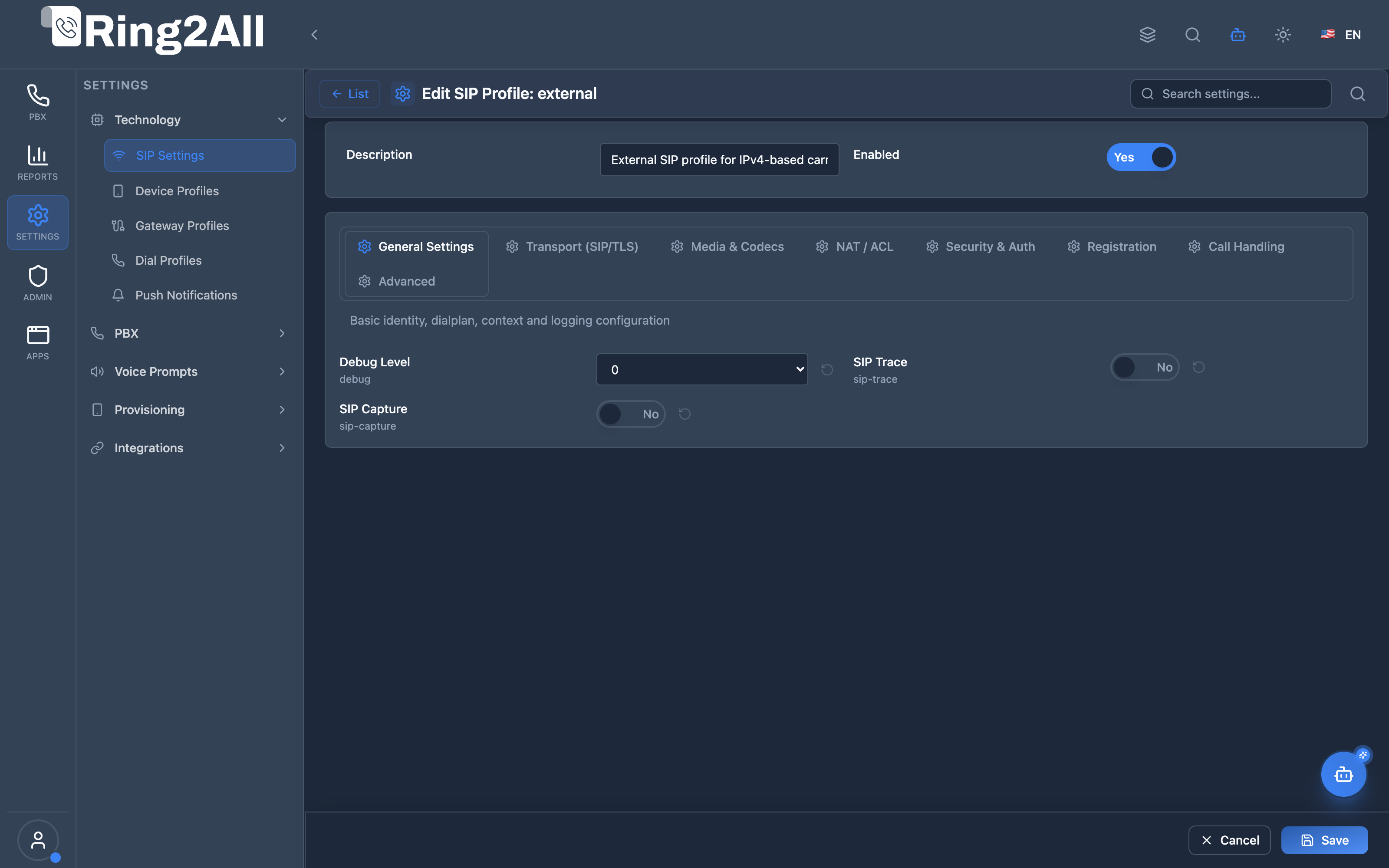This screenshot has height=868, width=1389.
Task: Toggle light theme sun icon
Action: tap(1283, 35)
